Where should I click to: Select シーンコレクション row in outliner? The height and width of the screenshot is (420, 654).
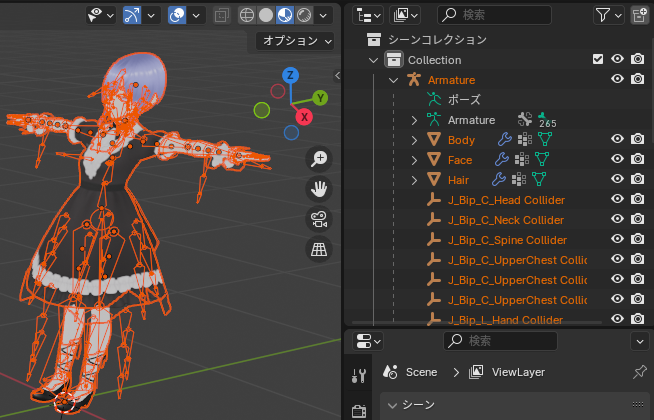(438, 40)
